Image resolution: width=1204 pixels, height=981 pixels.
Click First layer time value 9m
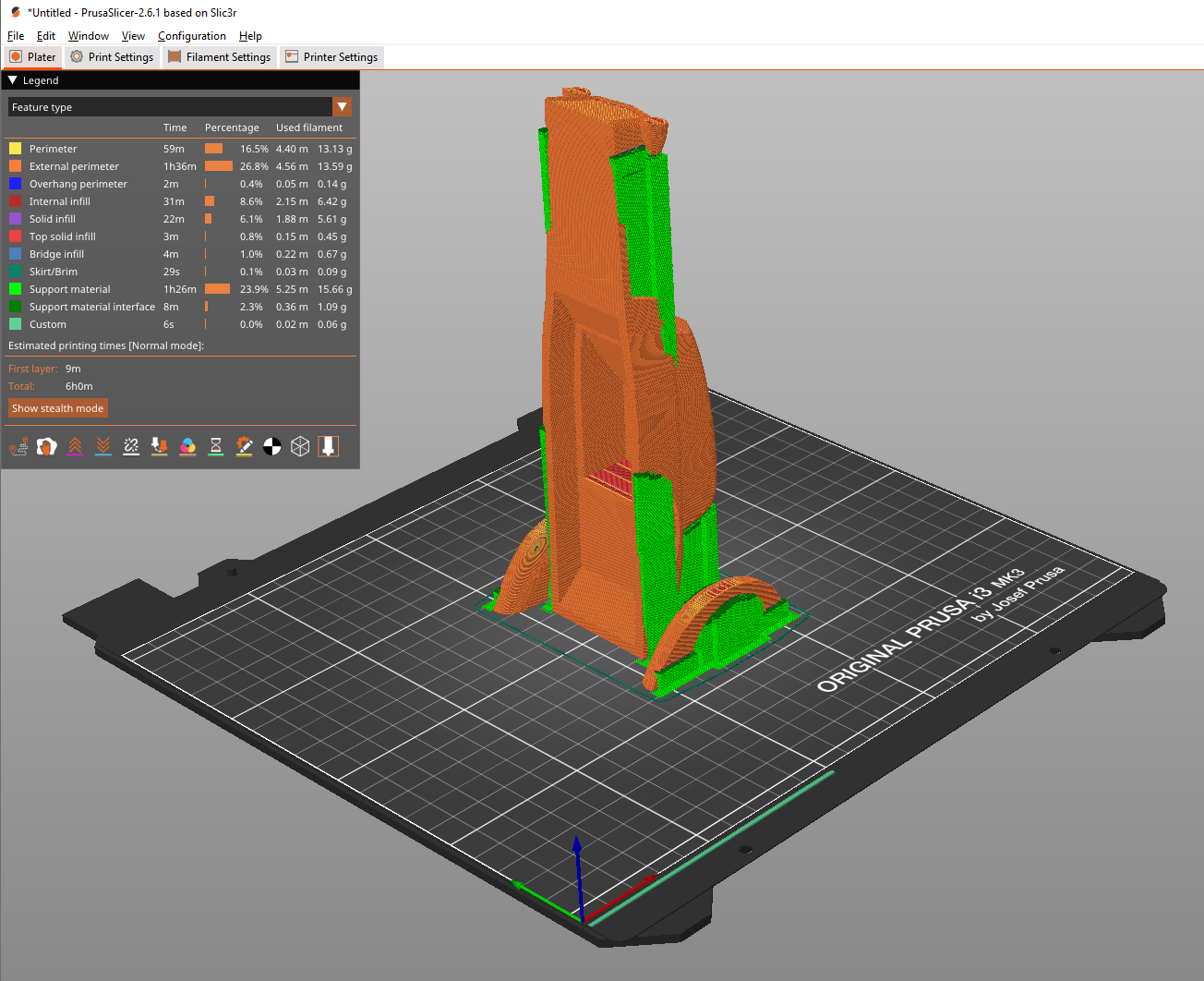[x=73, y=369]
